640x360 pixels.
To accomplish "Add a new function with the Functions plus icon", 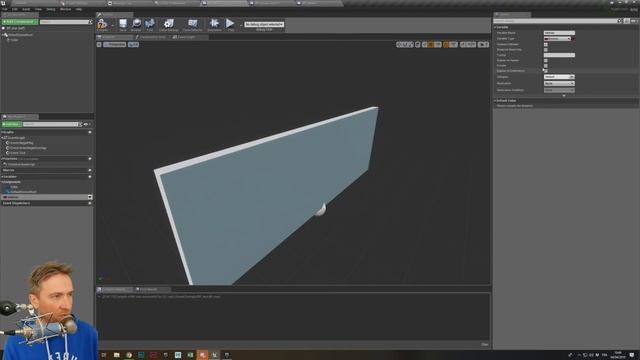I will pos(90,159).
